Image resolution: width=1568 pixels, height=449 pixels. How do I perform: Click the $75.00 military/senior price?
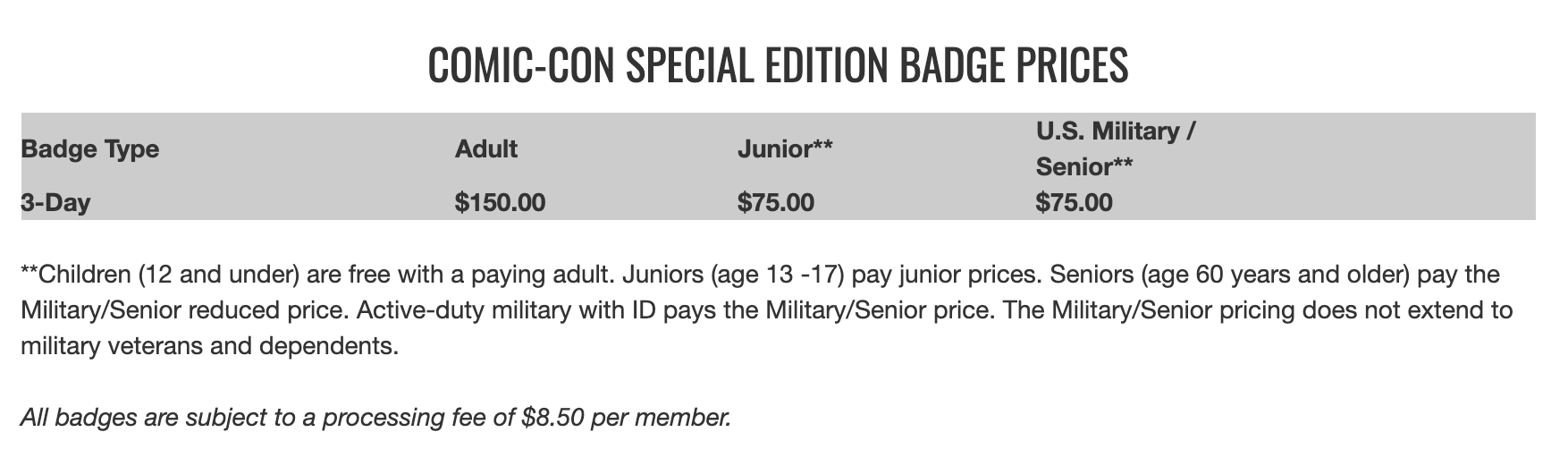coord(1075,203)
